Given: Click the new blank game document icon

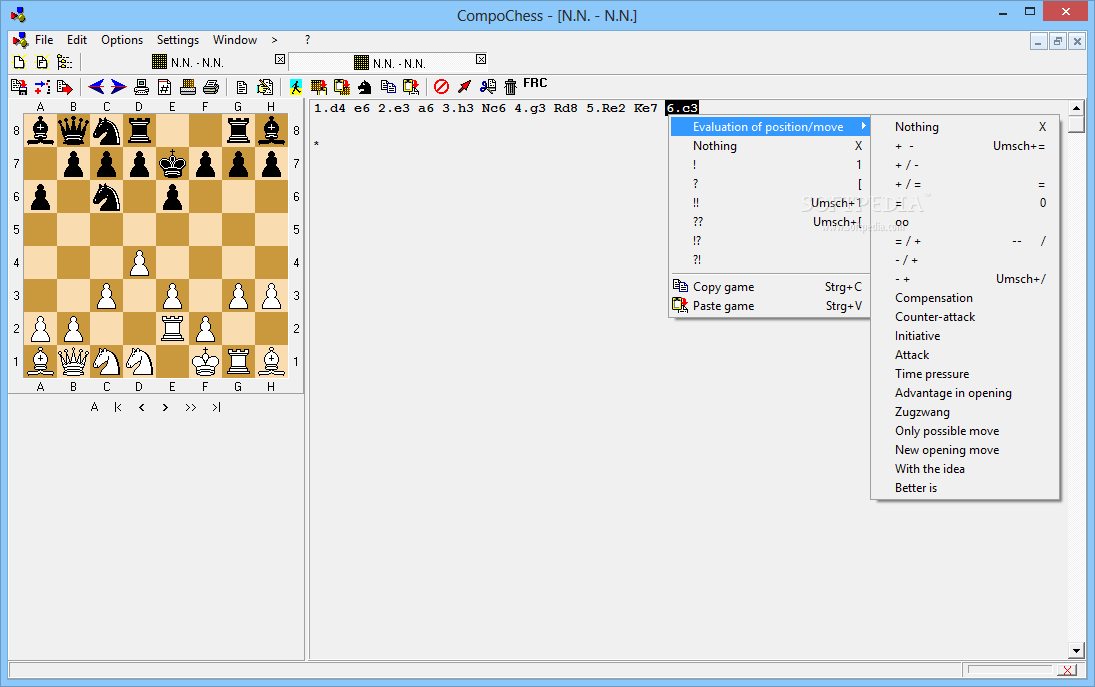Looking at the screenshot, I should (20, 62).
